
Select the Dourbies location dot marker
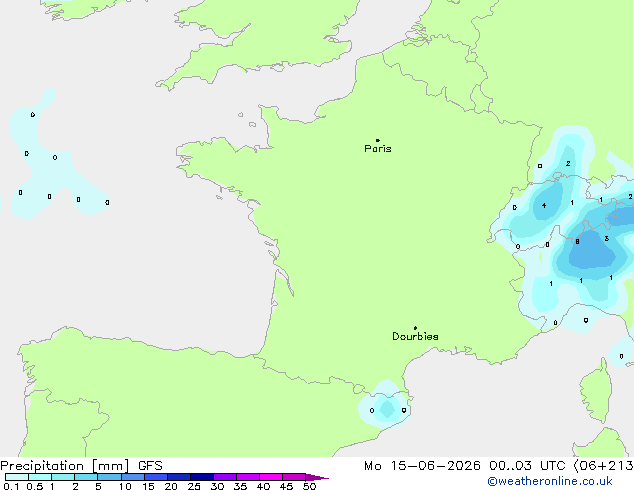pyautogui.click(x=415, y=328)
